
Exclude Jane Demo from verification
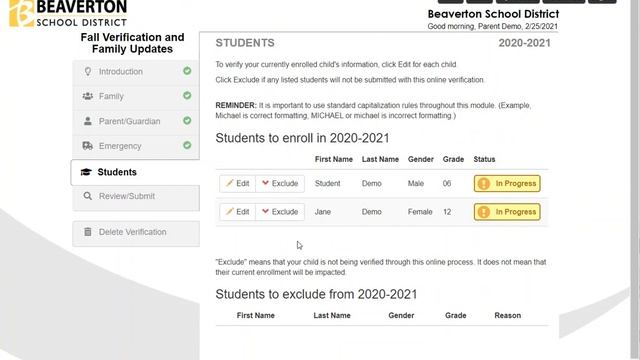[x=280, y=212]
